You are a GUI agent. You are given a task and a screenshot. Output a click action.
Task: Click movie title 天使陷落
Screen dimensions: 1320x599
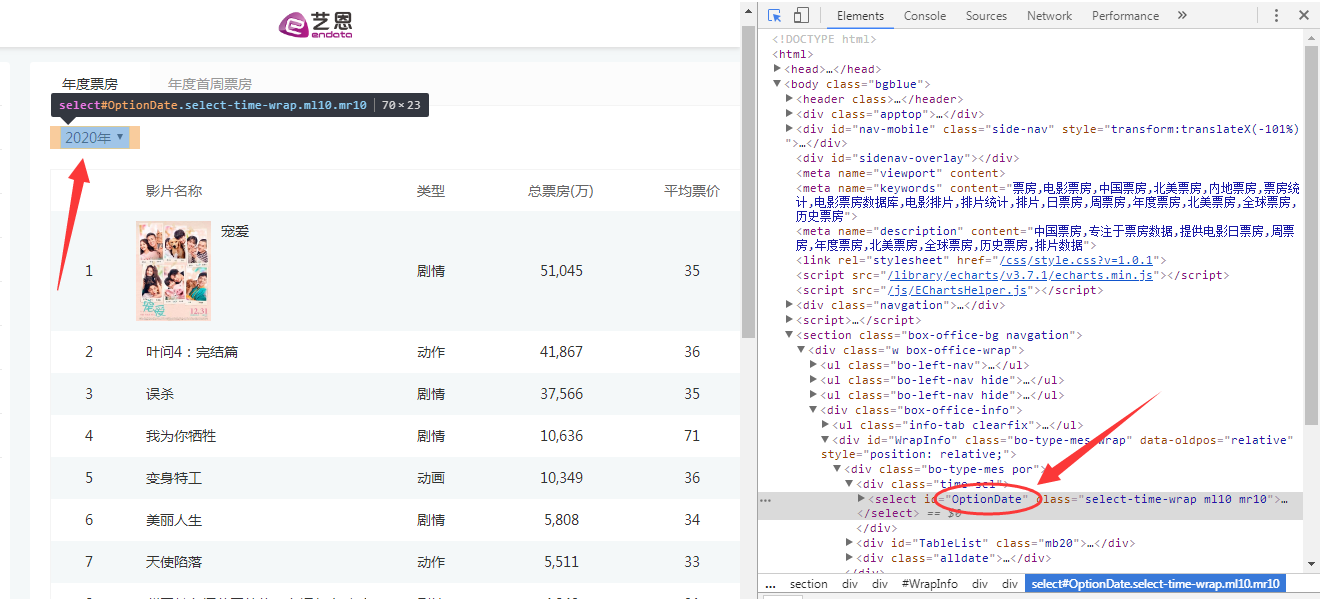[174, 562]
